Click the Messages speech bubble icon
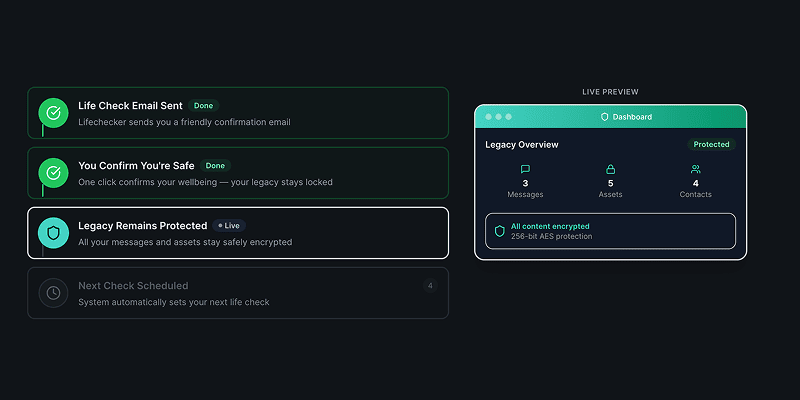Screen dimensions: 800x400 click(525, 170)
